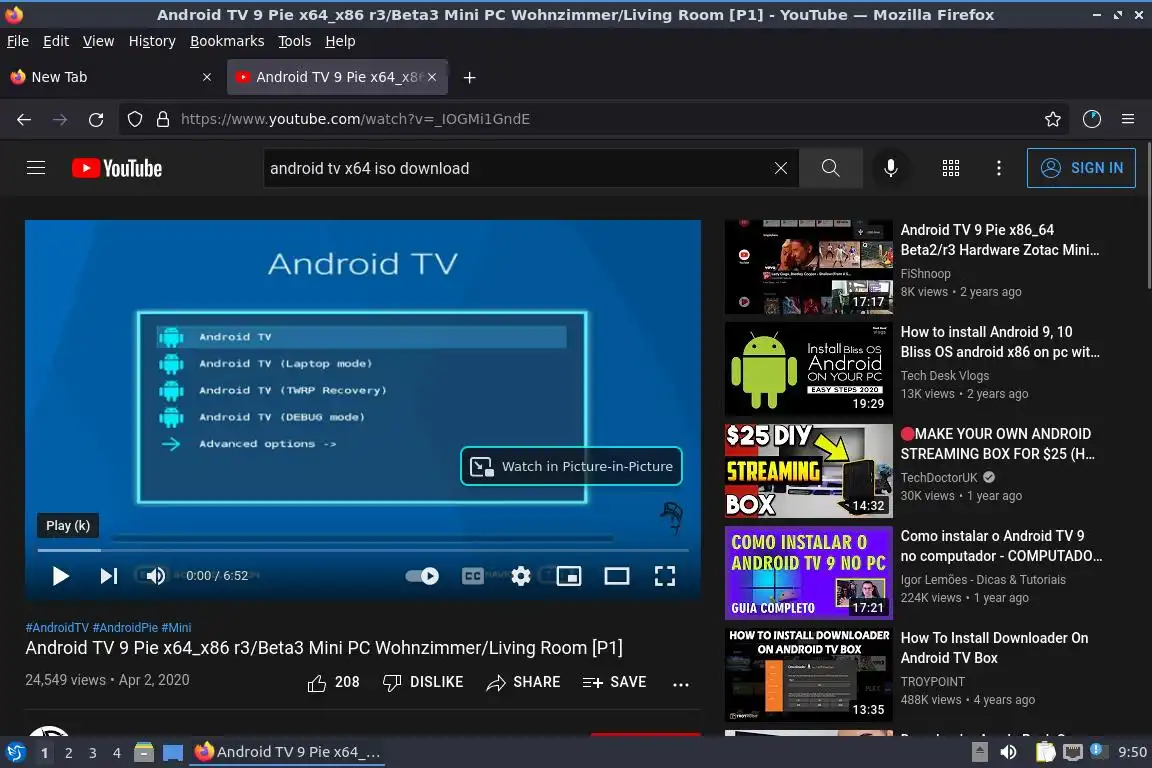The image size is (1152, 768).
Task: Open a new tab with plus
Action: 469,77
